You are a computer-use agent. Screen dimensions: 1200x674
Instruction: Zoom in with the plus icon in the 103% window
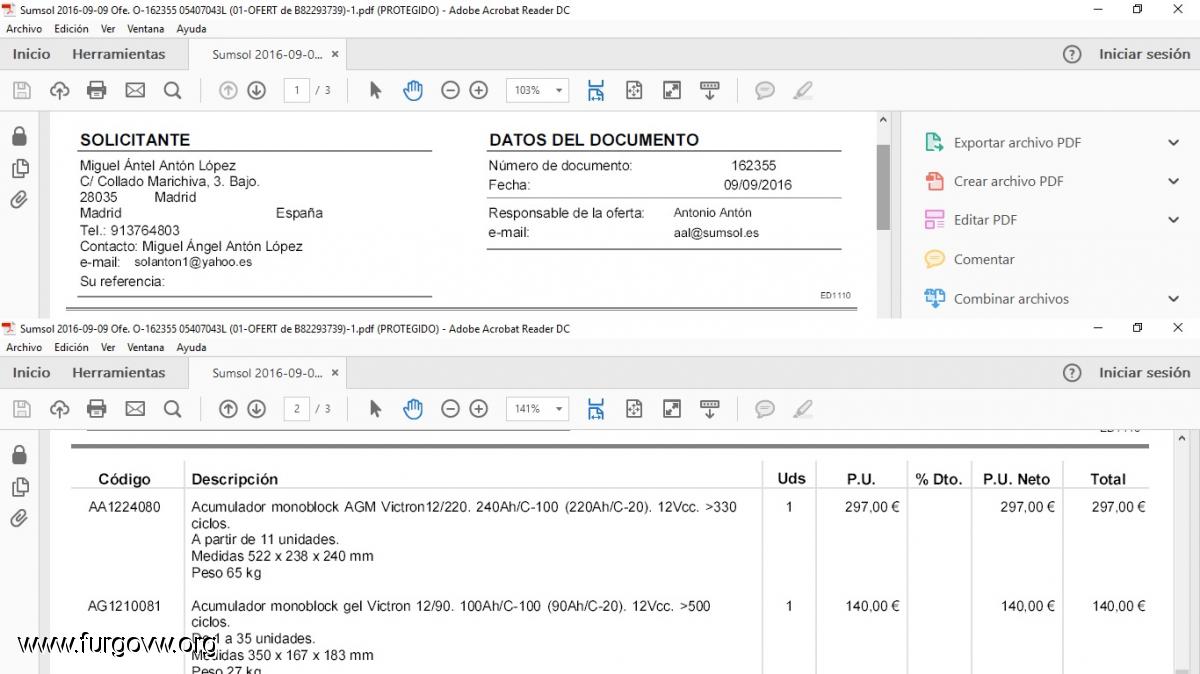point(479,91)
